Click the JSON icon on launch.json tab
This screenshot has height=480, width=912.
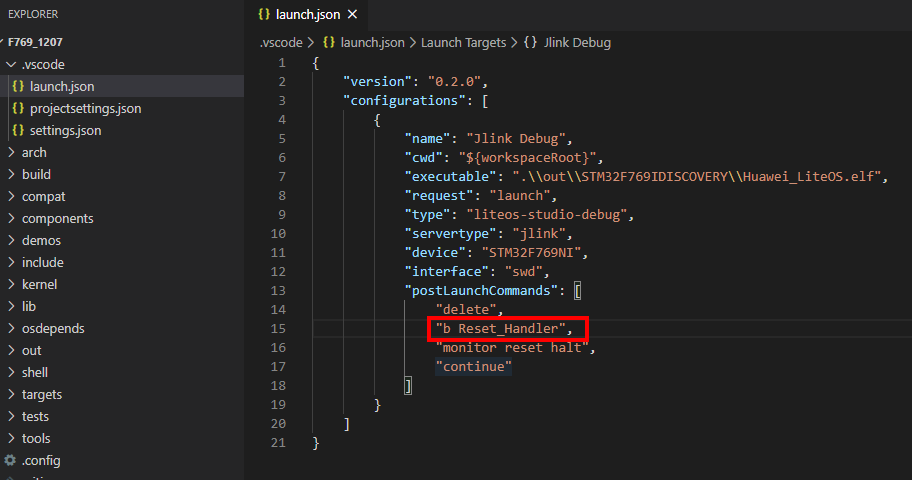coord(264,15)
